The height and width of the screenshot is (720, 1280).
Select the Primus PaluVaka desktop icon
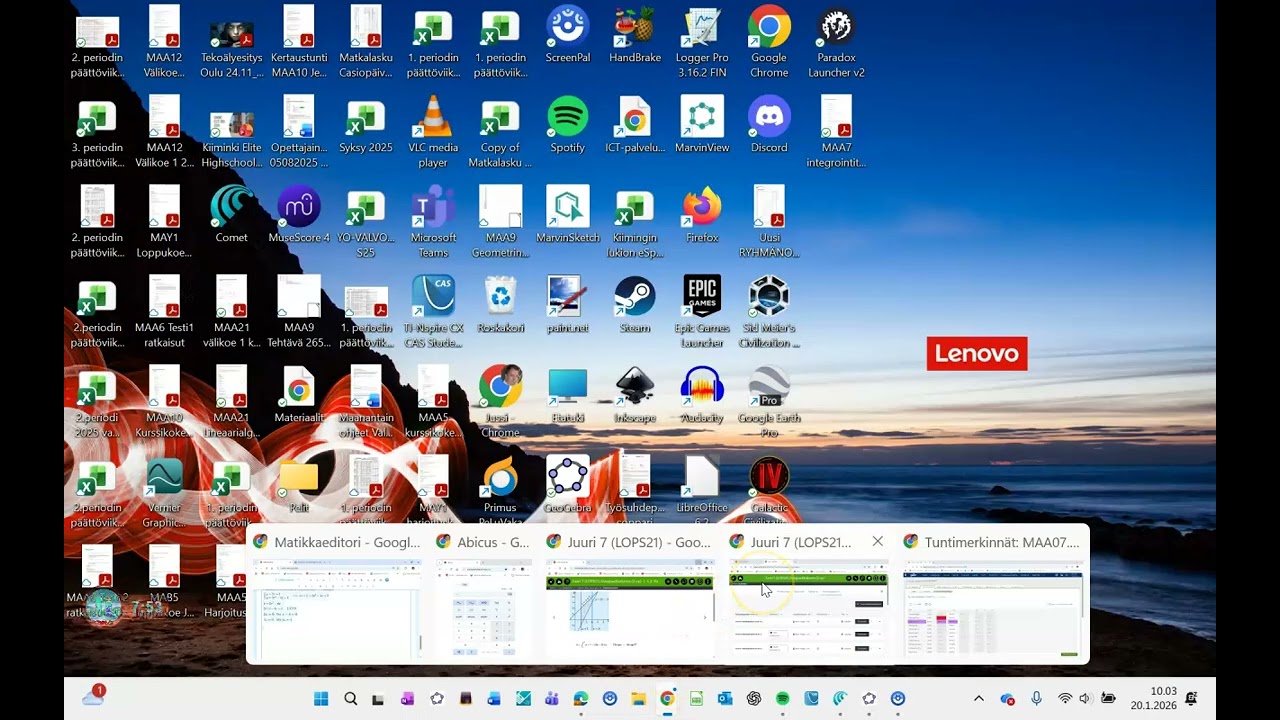500,490
